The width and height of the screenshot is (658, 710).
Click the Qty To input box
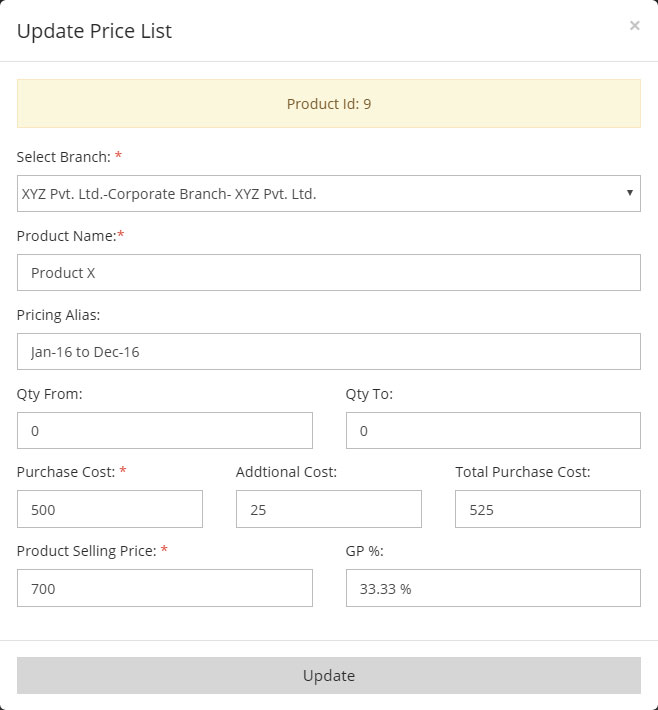(493, 430)
